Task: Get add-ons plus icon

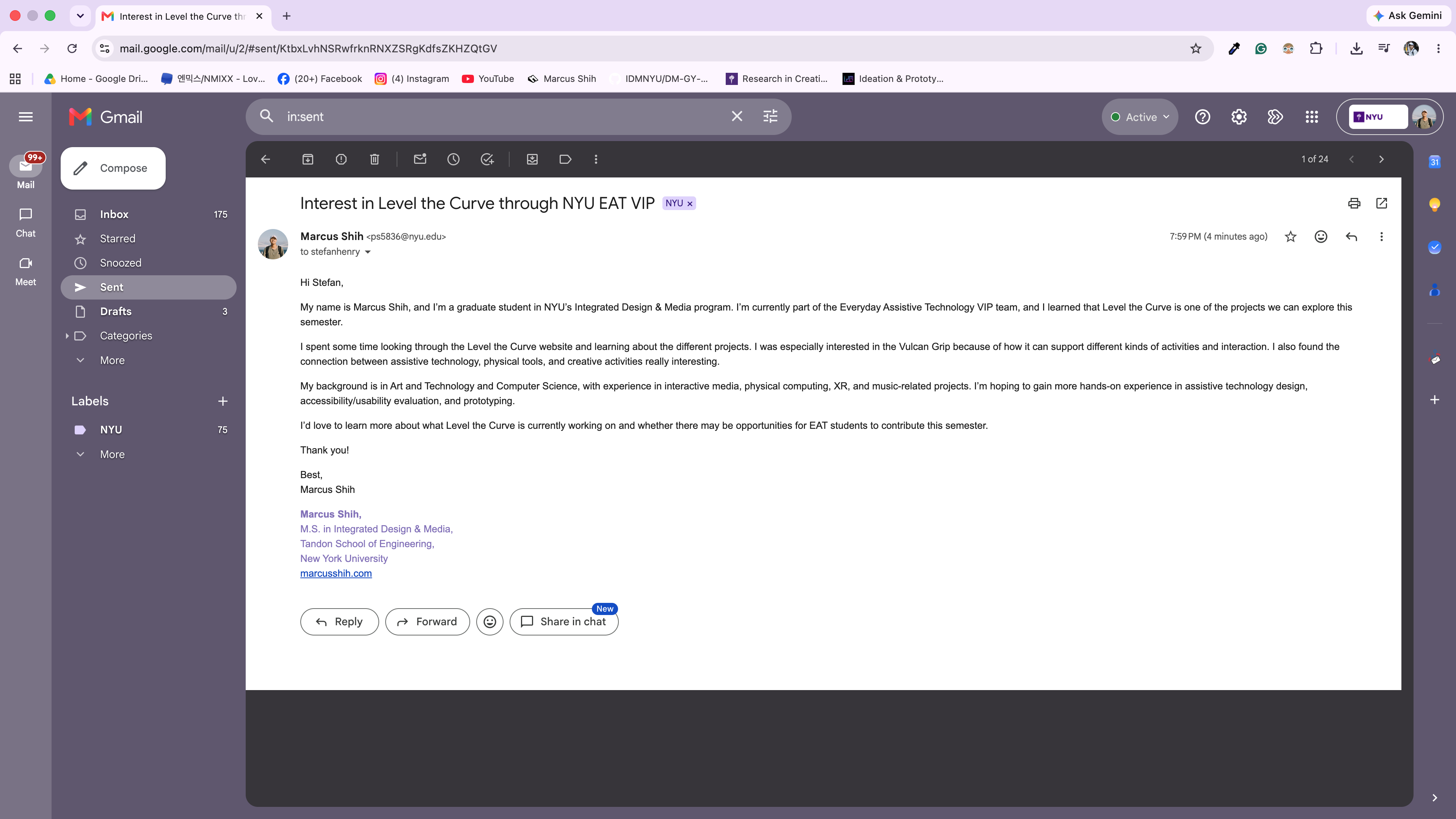Action: click(1434, 400)
